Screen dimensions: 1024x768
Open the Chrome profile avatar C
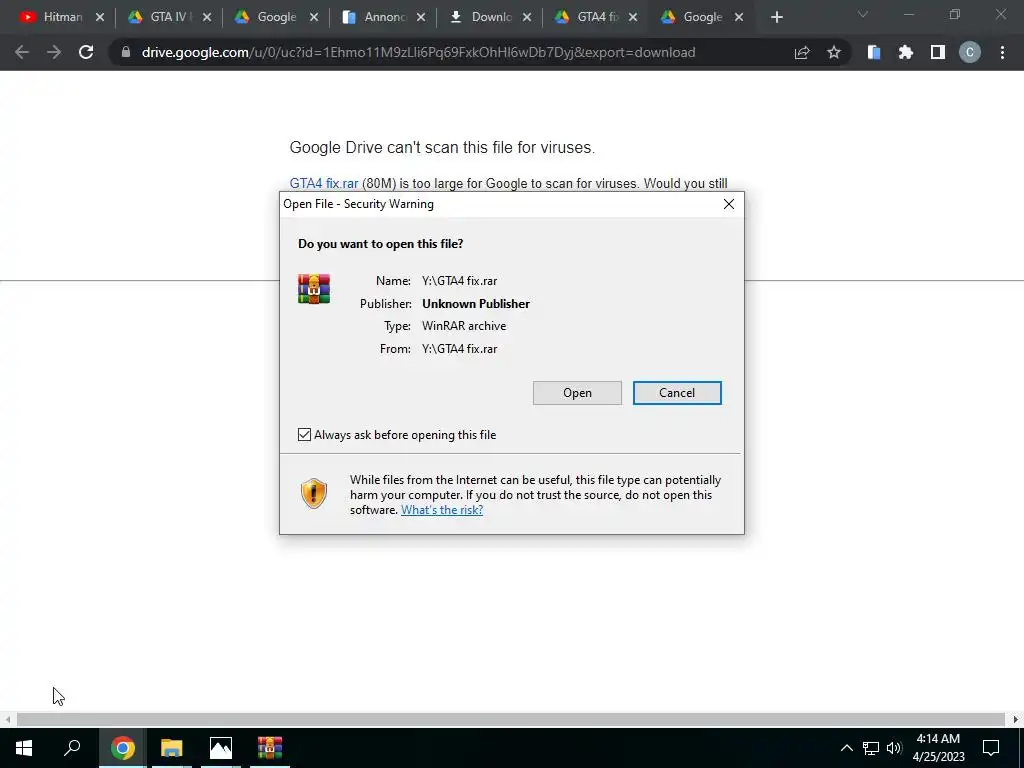point(970,52)
